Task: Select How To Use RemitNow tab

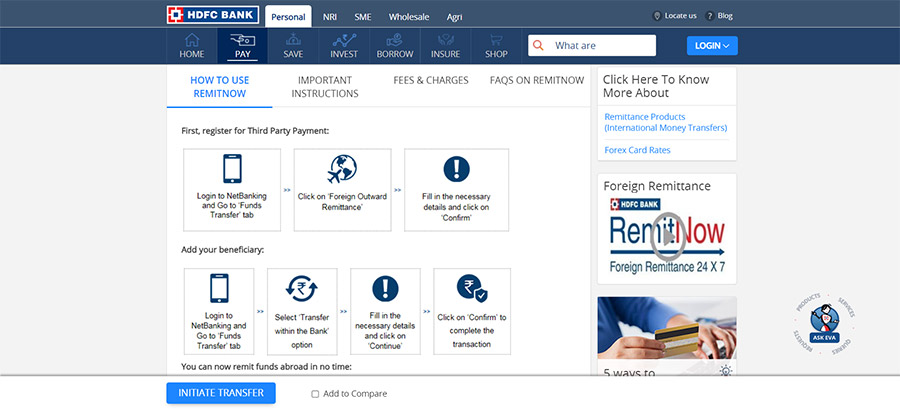Action: coord(219,87)
